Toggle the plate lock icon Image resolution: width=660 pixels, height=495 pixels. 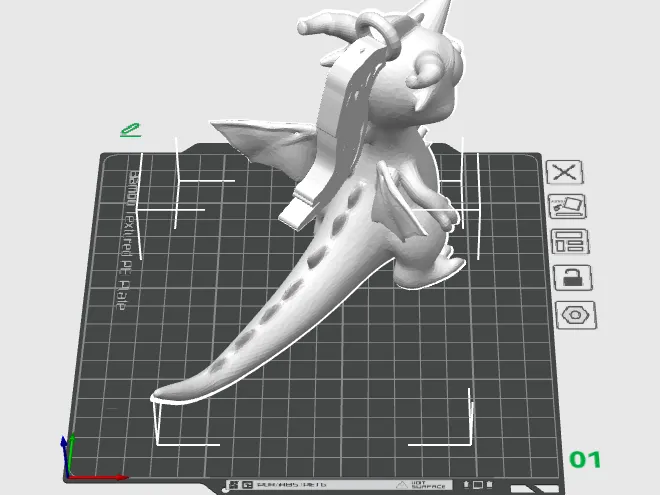pyautogui.click(x=573, y=278)
